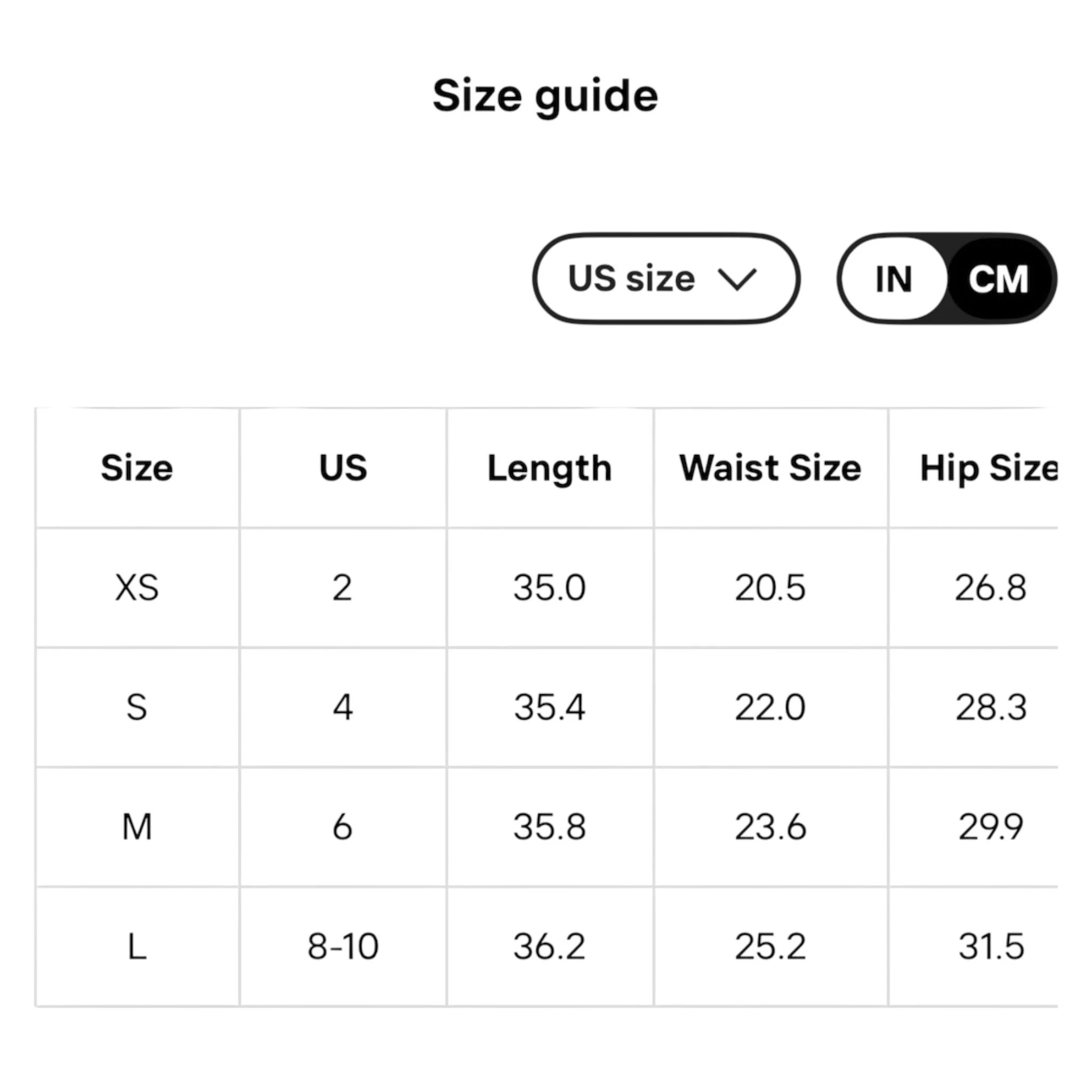Open the US size dropdown
The image size is (1092, 1092).
pos(665,279)
